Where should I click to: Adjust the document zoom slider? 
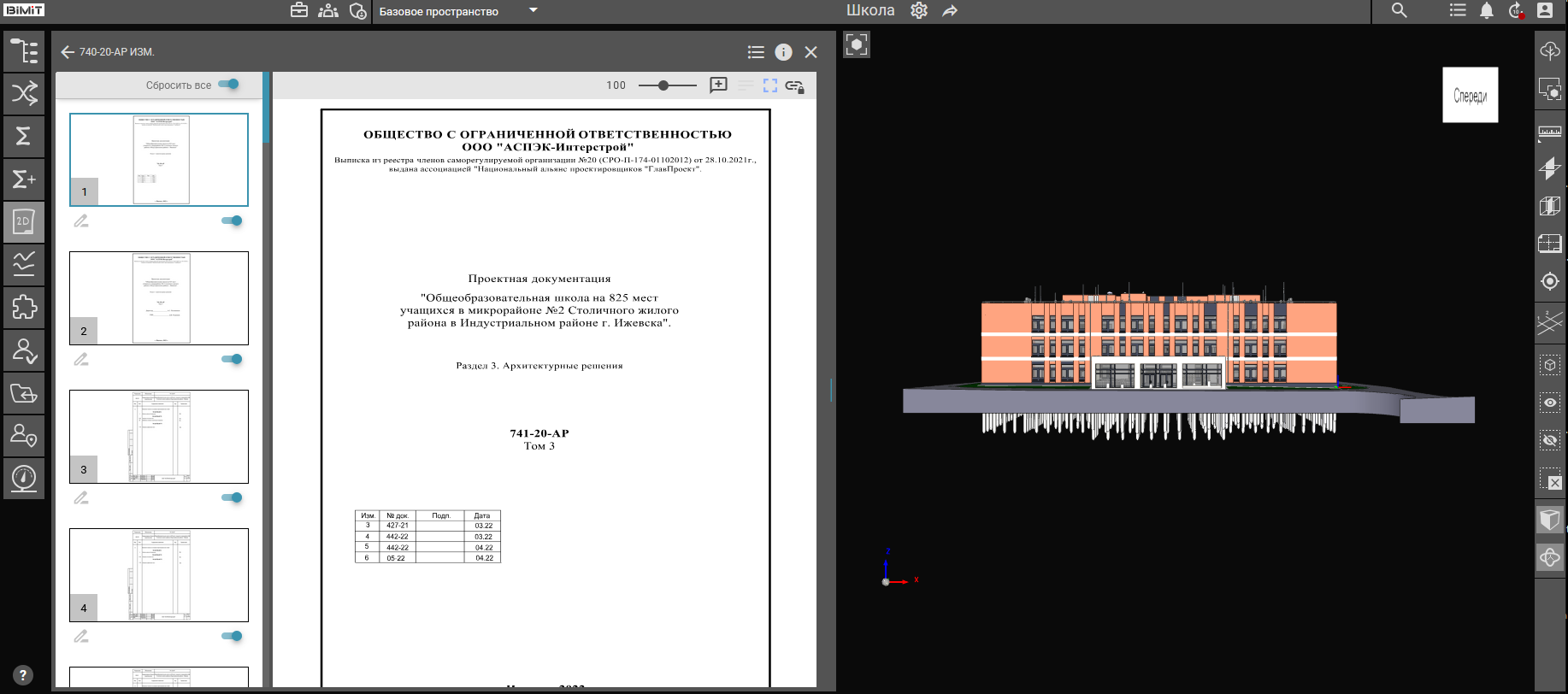[663, 85]
